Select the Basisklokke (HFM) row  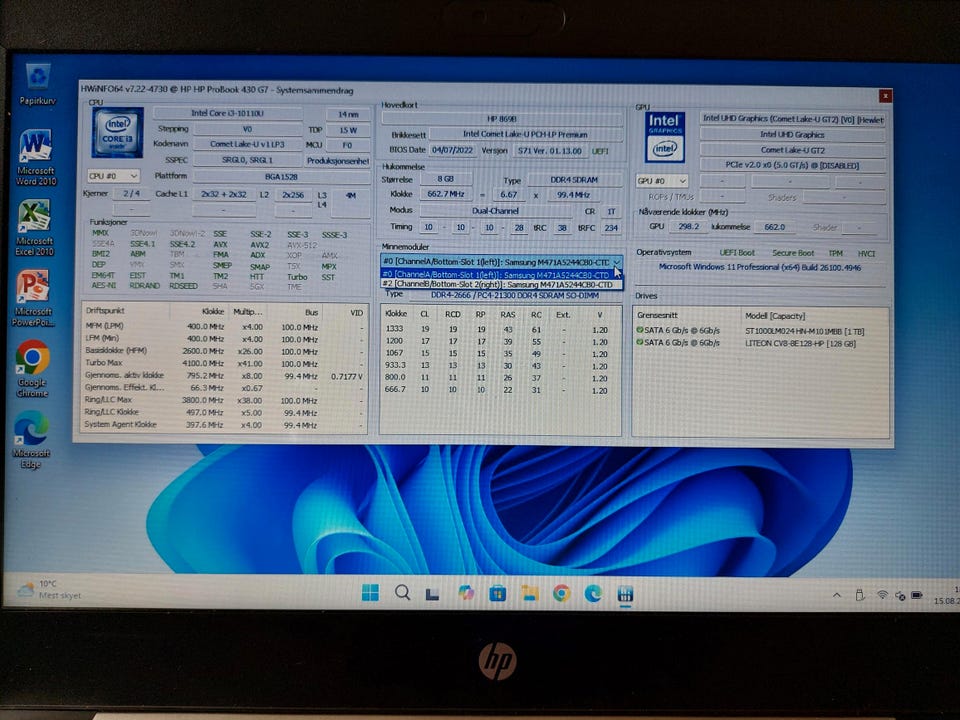(x=225, y=351)
